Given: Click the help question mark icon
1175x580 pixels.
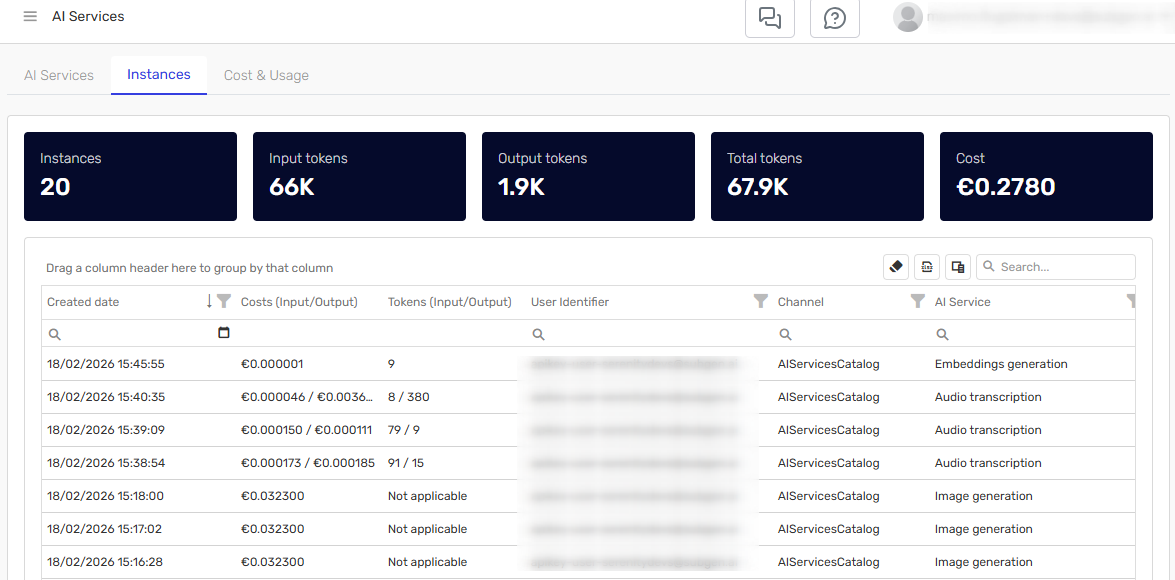Looking at the screenshot, I should tap(834, 18).
